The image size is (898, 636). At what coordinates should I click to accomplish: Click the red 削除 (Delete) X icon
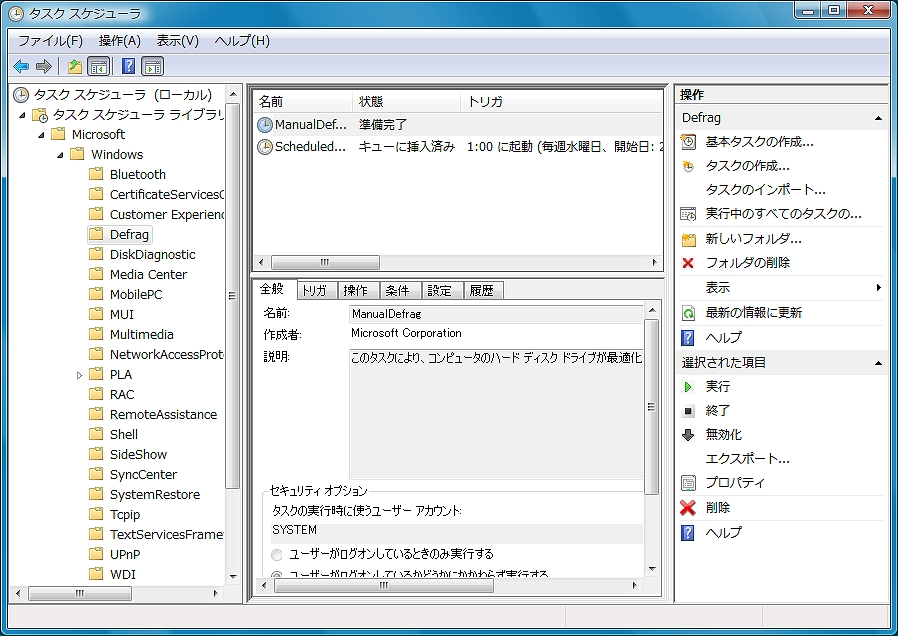(688, 508)
